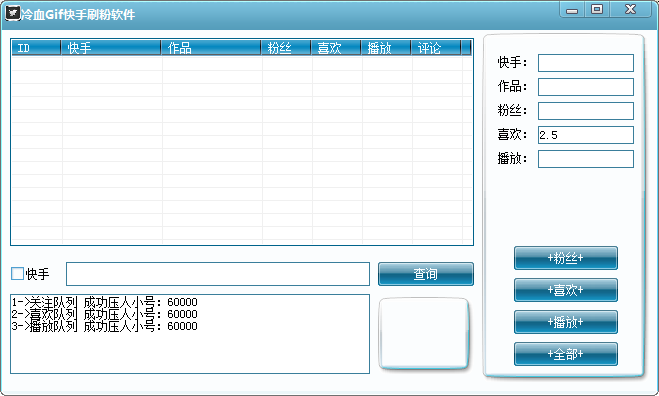Click the +全部+ button
Image resolution: width=659 pixels, height=396 pixels.
566,354
